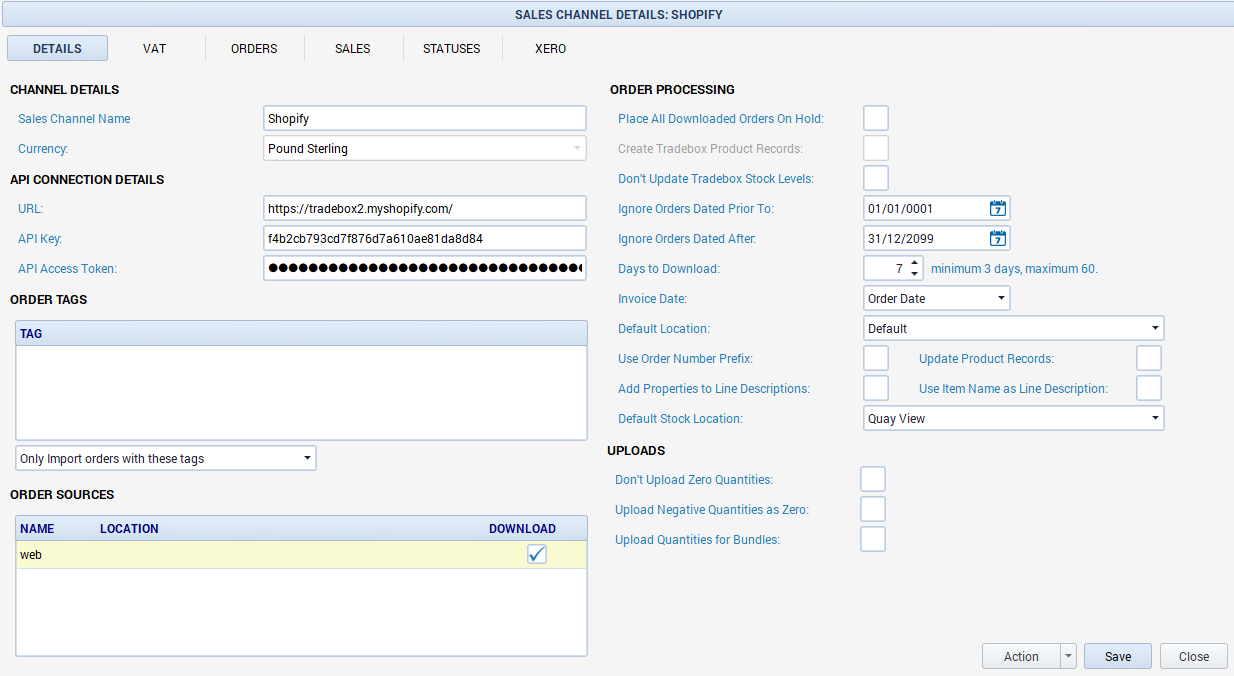Click the API Access Token field
1234x676 pixels.
(x=425, y=268)
